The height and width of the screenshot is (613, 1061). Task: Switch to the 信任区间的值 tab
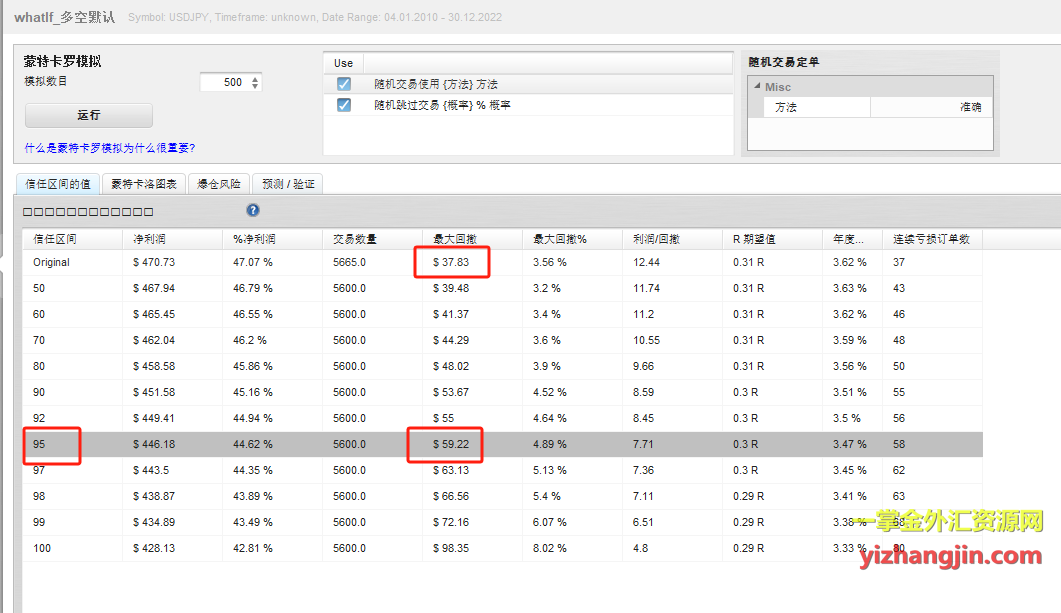(x=58, y=184)
